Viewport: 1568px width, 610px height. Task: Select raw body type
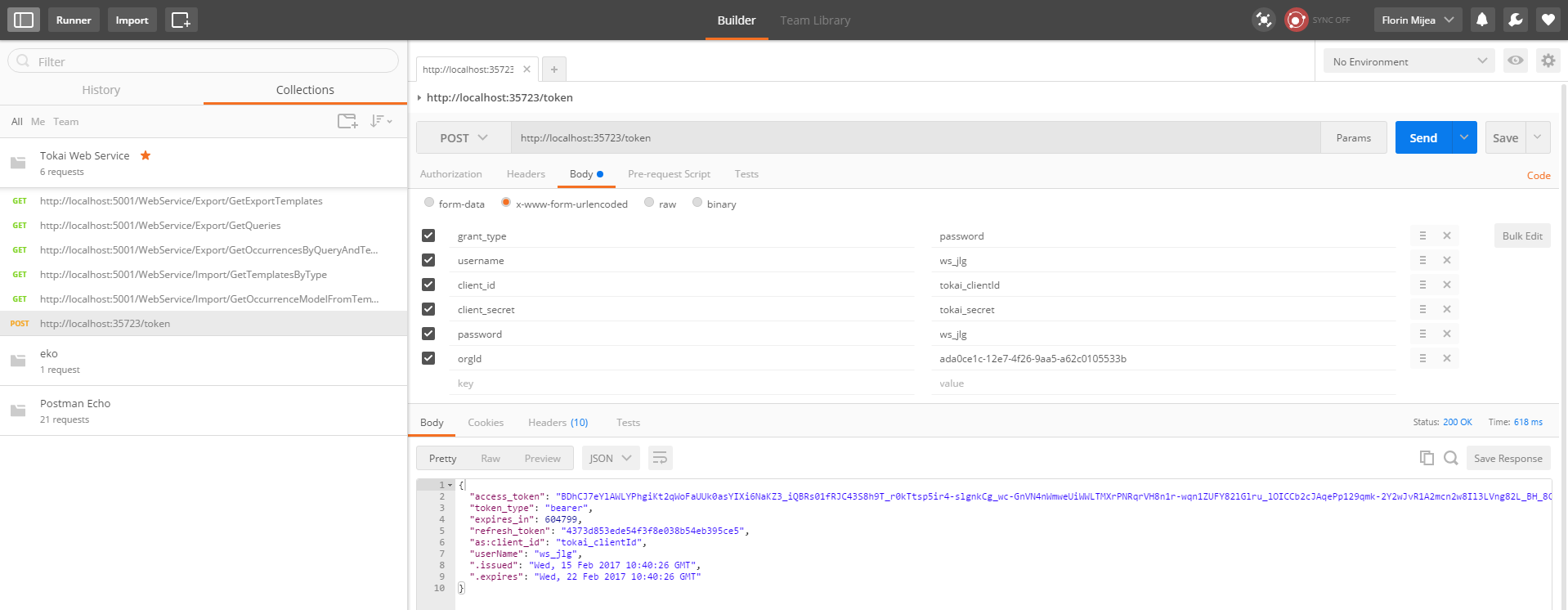[x=649, y=203]
